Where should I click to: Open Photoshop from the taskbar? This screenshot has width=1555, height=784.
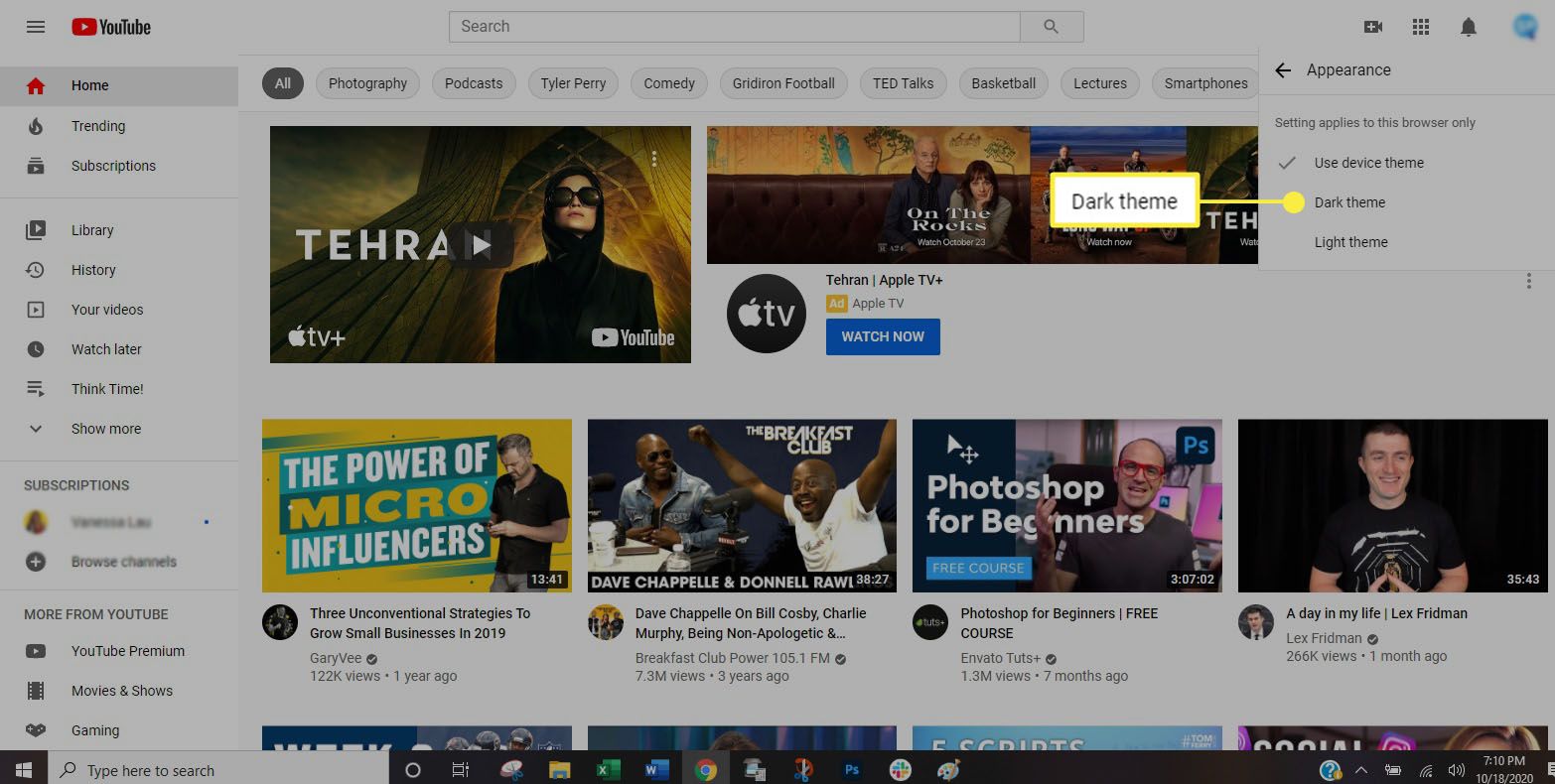852,770
